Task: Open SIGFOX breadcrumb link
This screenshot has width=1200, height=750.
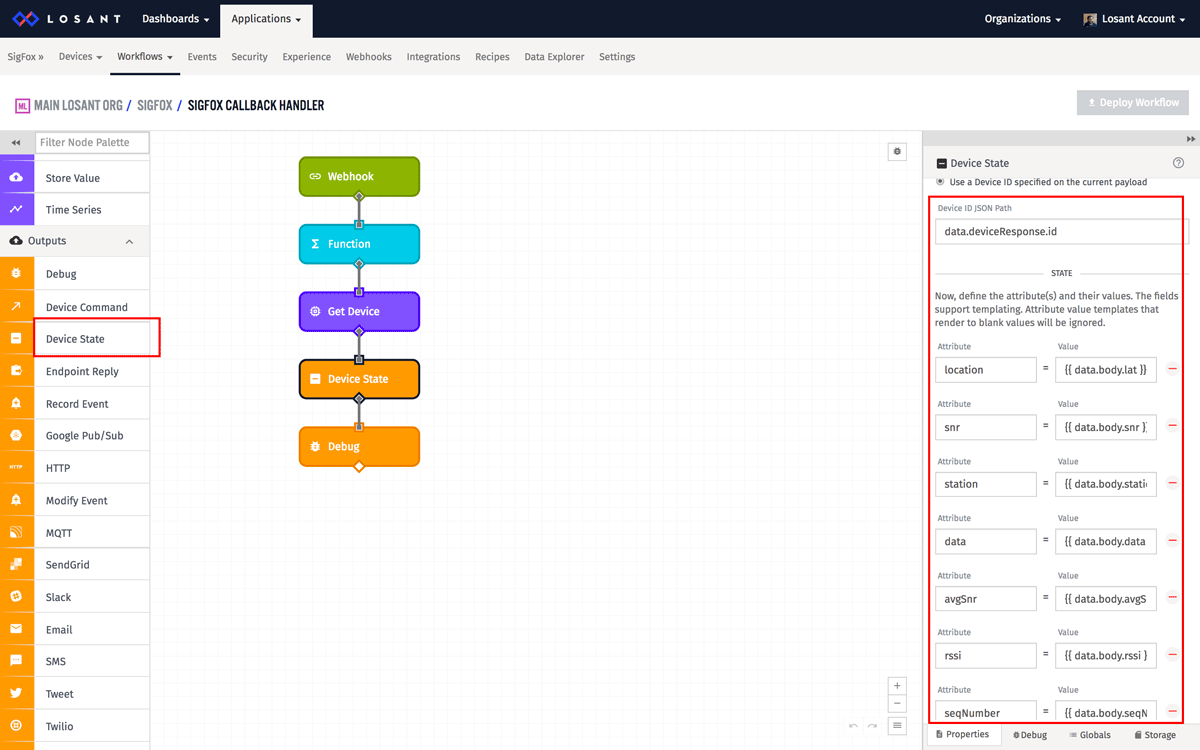Action: [155, 105]
